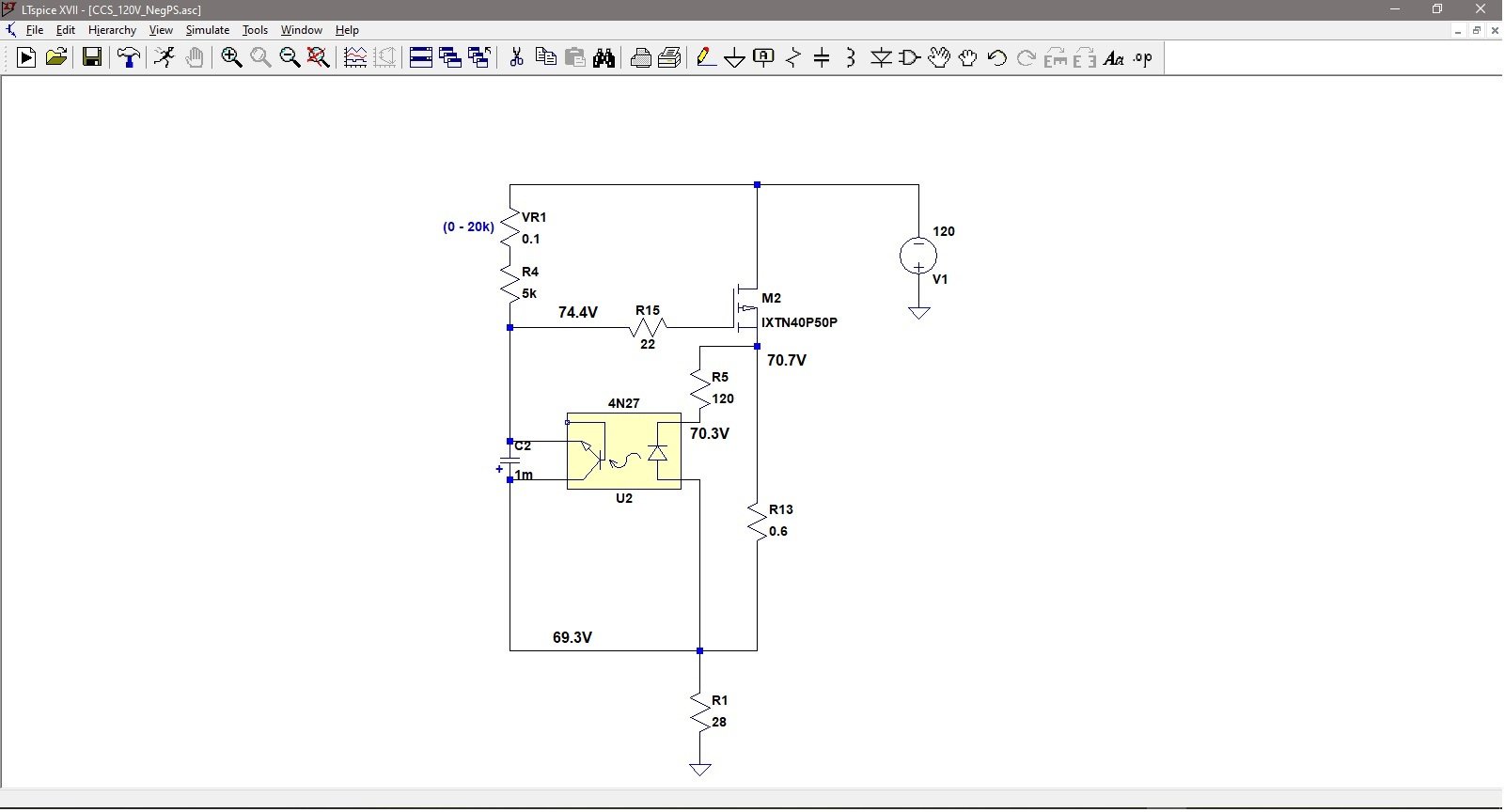
Task: Click the New Schematic toolbar icon
Action: [x=26, y=58]
